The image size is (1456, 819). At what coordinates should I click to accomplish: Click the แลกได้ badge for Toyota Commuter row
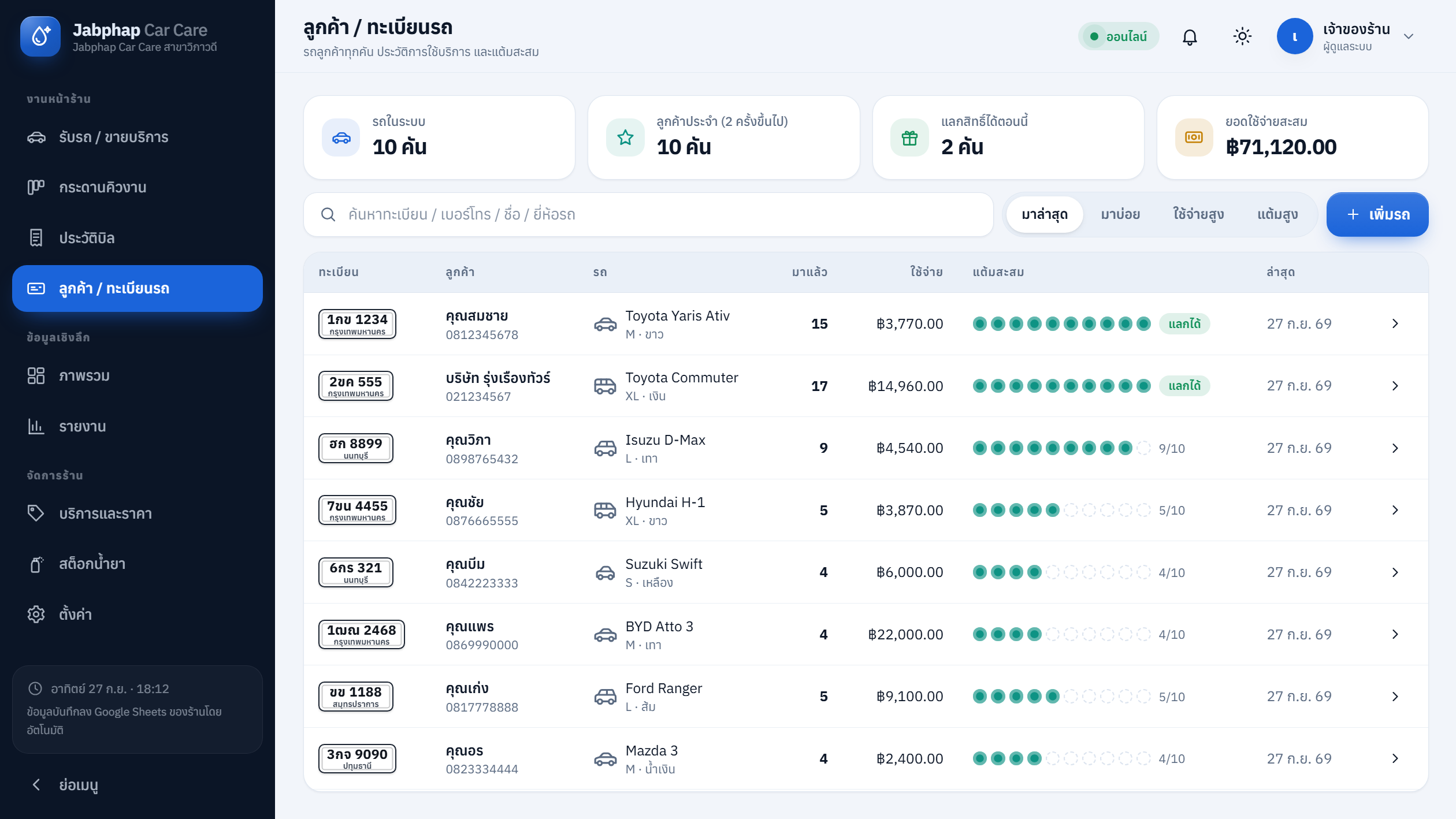click(x=1184, y=386)
